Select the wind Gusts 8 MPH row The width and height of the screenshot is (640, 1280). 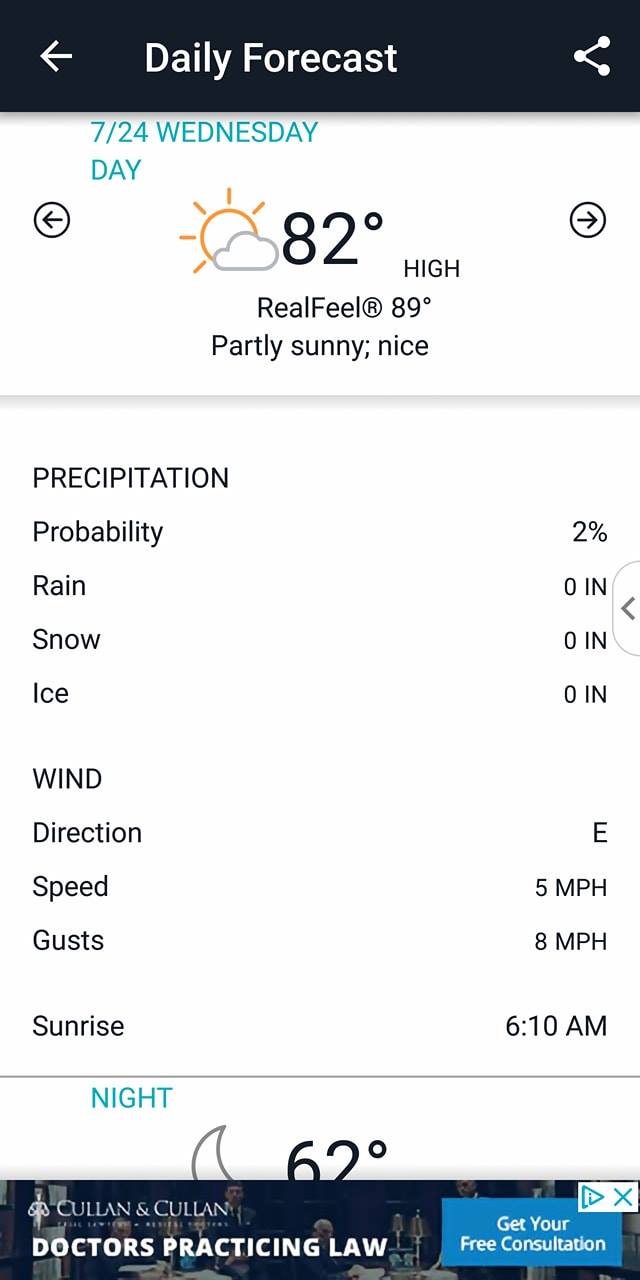[320, 941]
